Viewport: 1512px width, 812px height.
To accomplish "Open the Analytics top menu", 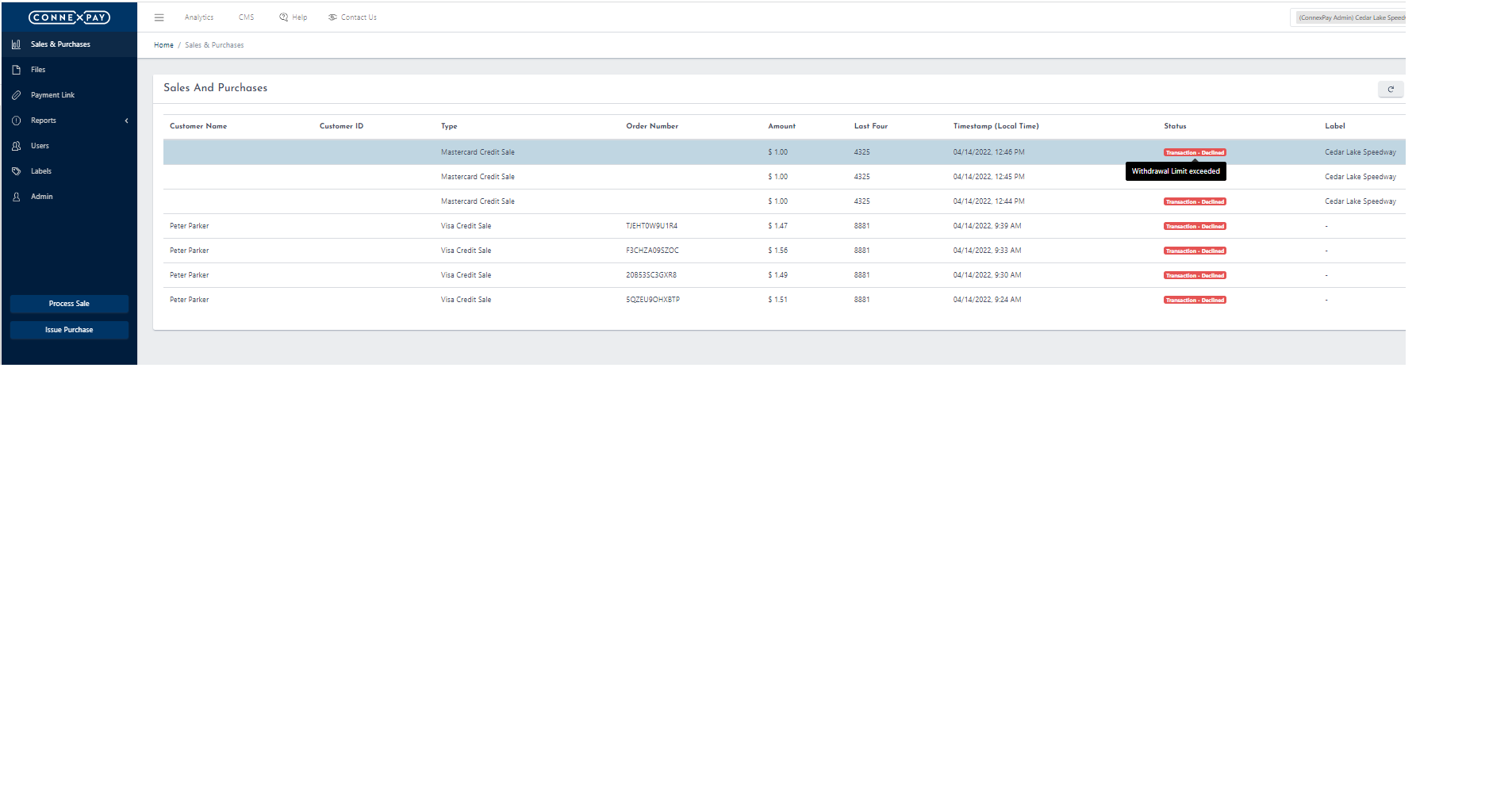I will 199,17.
